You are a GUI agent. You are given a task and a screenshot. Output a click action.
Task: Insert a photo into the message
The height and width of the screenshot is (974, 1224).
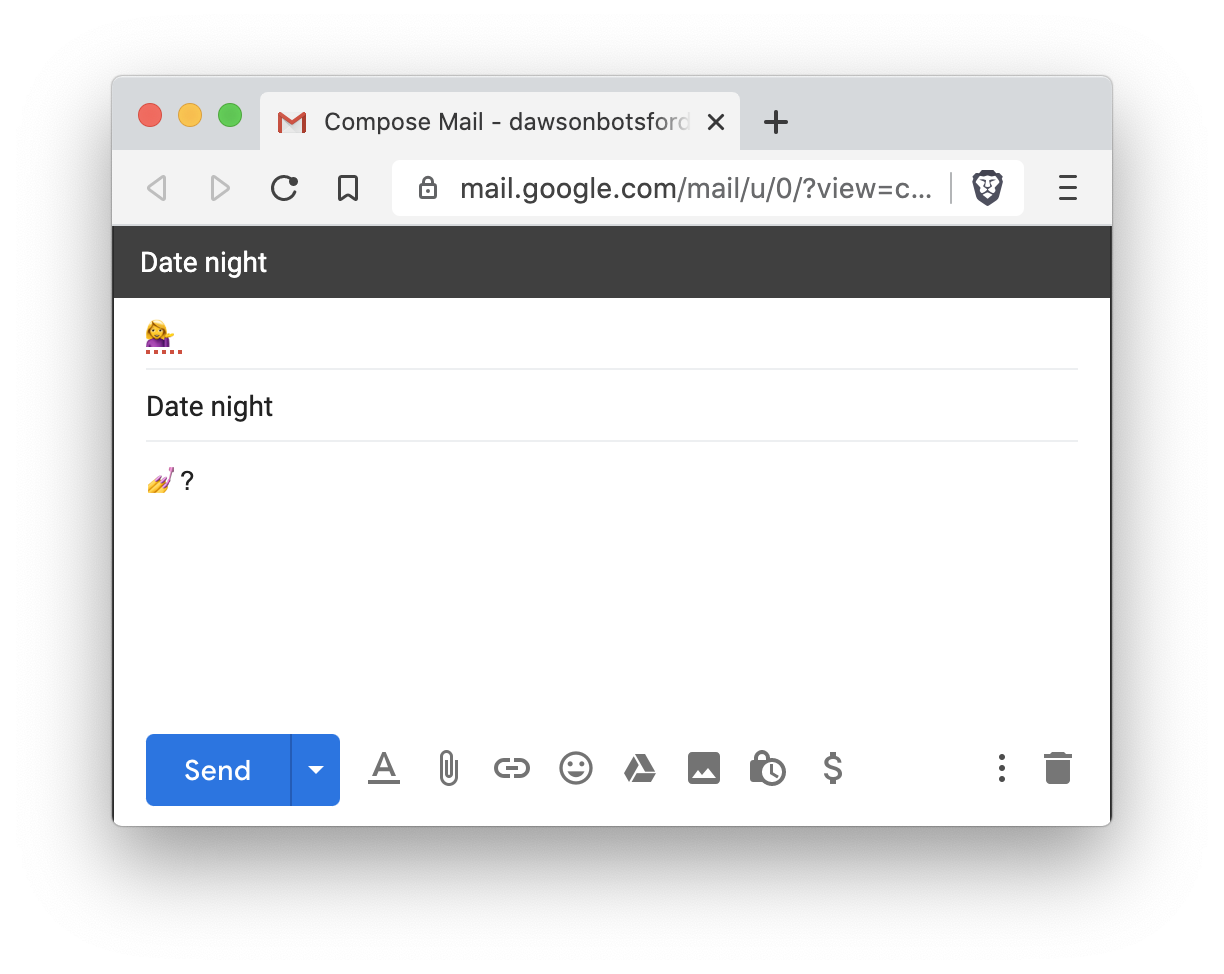click(x=704, y=768)
